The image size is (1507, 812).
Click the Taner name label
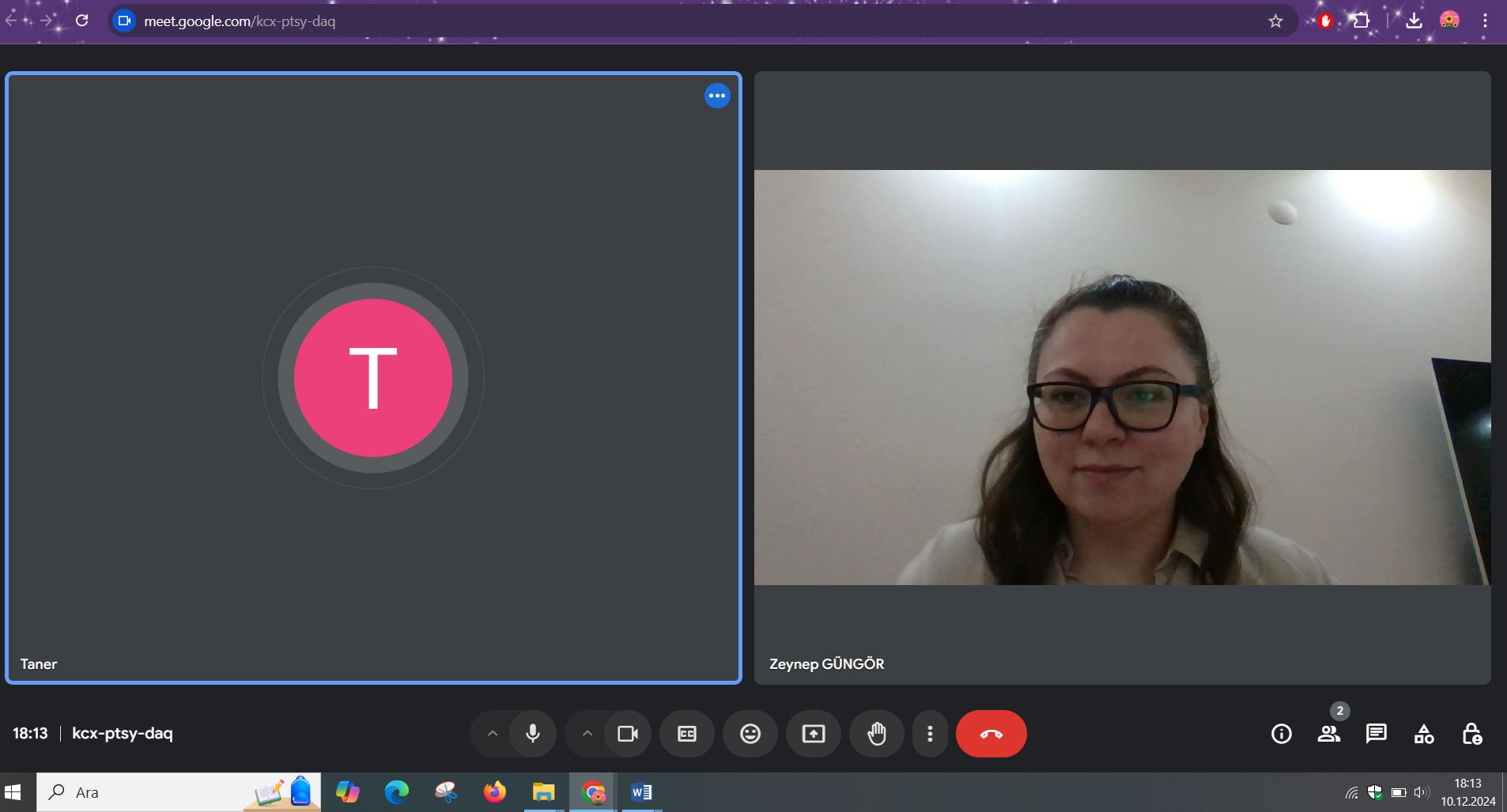39,664
